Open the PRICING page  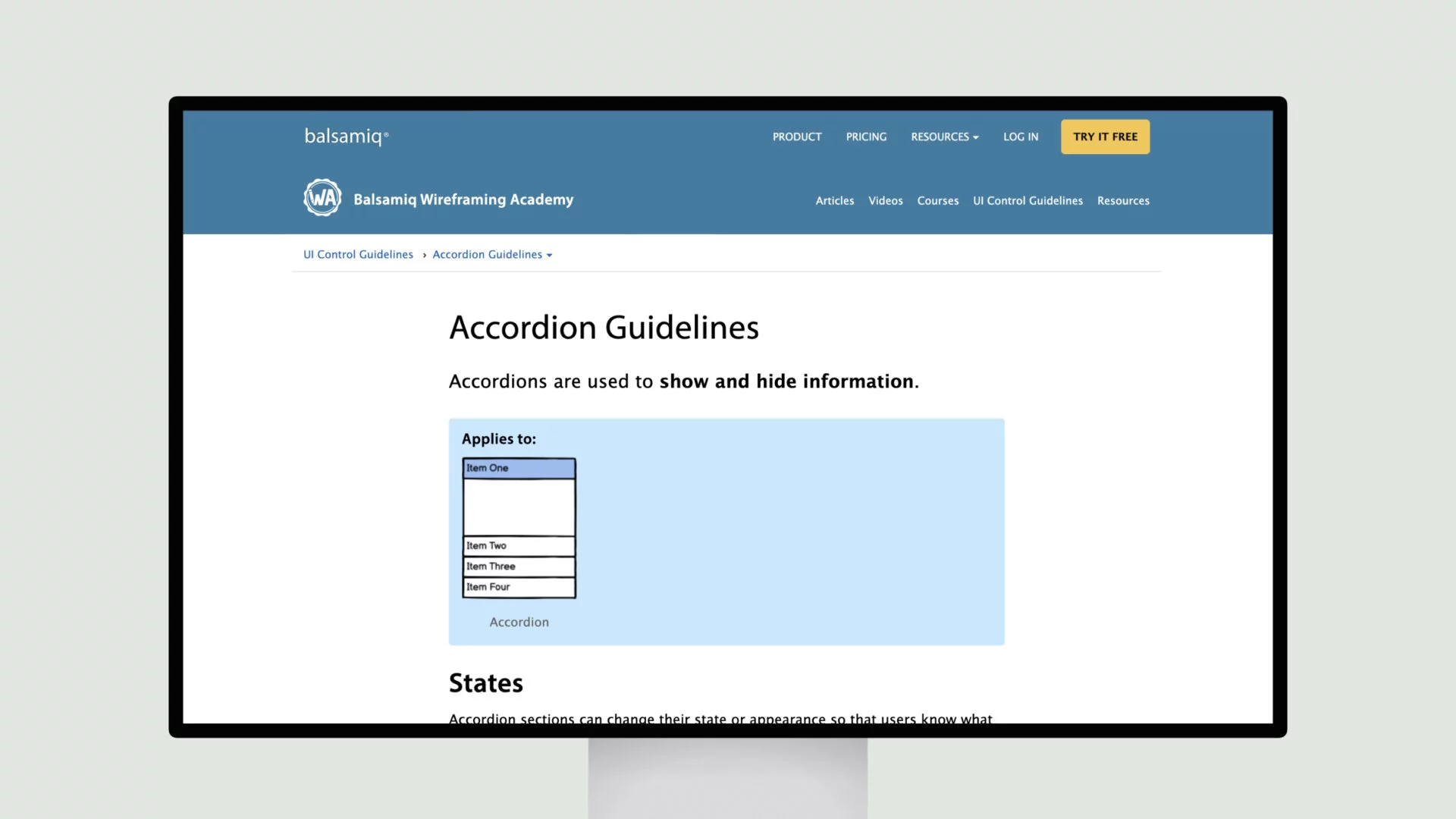(866, 137)
